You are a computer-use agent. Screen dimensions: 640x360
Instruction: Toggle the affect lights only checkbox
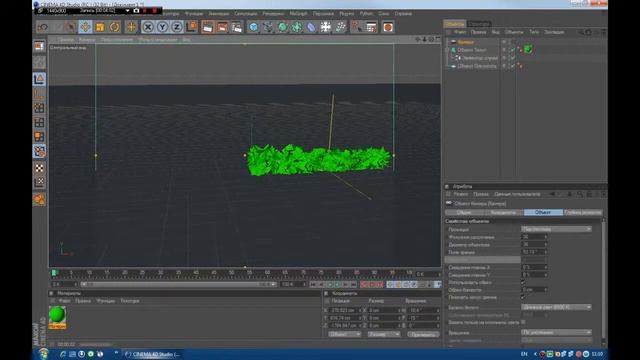point(523,322)
